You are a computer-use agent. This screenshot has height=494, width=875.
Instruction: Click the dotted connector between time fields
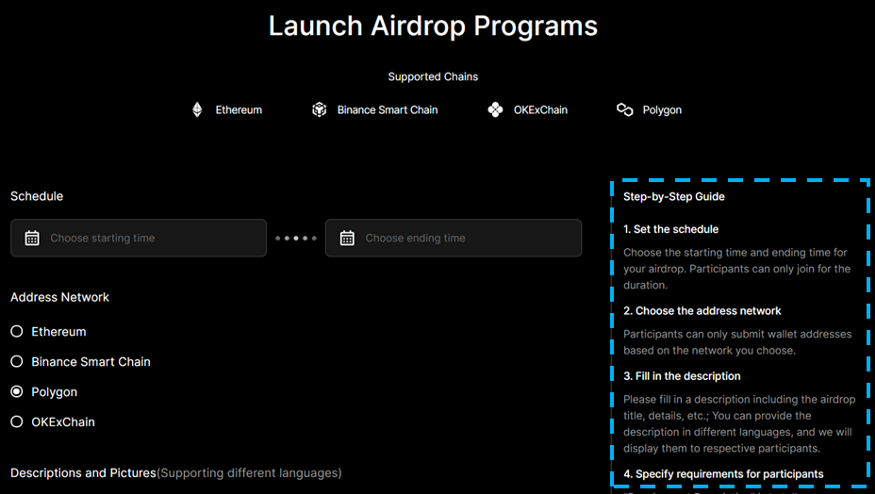pos(296,238)
